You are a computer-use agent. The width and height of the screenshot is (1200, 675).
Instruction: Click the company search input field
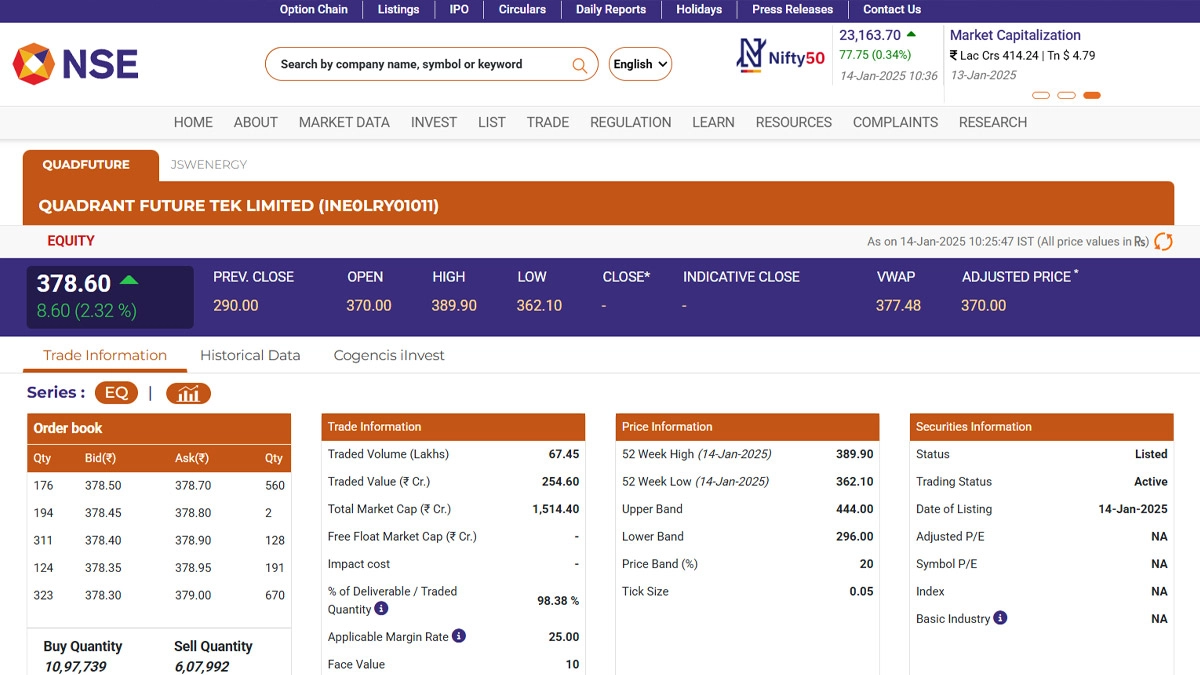420,64
